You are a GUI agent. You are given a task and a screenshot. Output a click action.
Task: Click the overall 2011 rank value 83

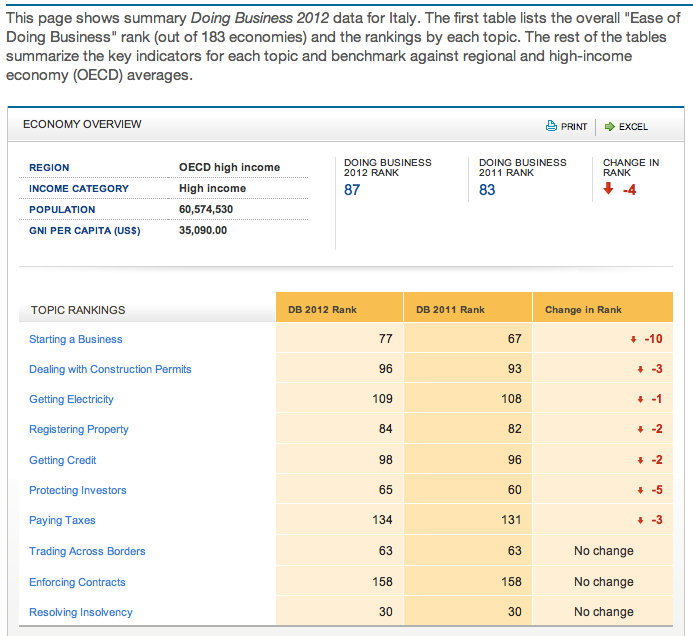[x=487, y=190]
